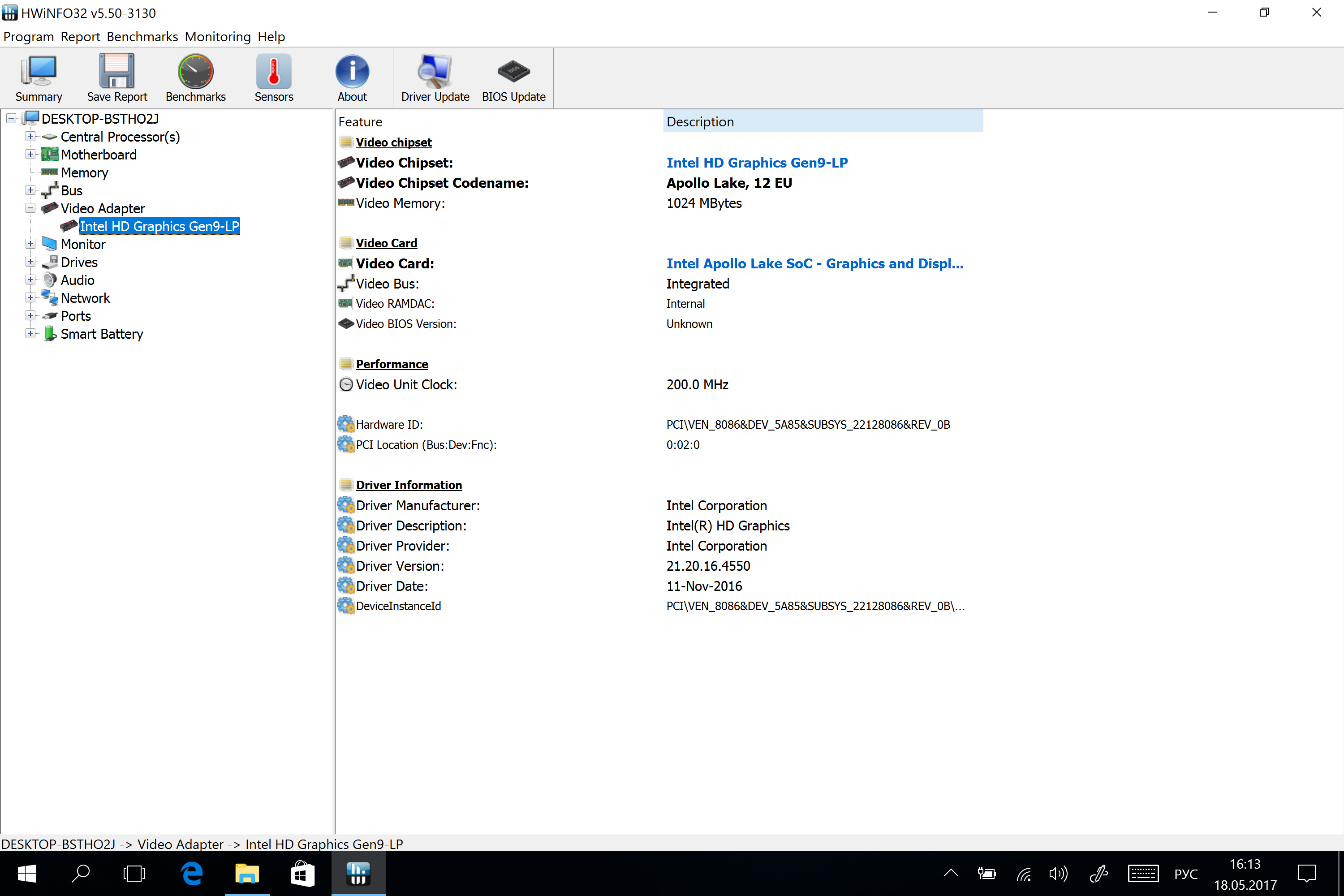Launch Microsoft Edge from taskbar

[192, 874]
